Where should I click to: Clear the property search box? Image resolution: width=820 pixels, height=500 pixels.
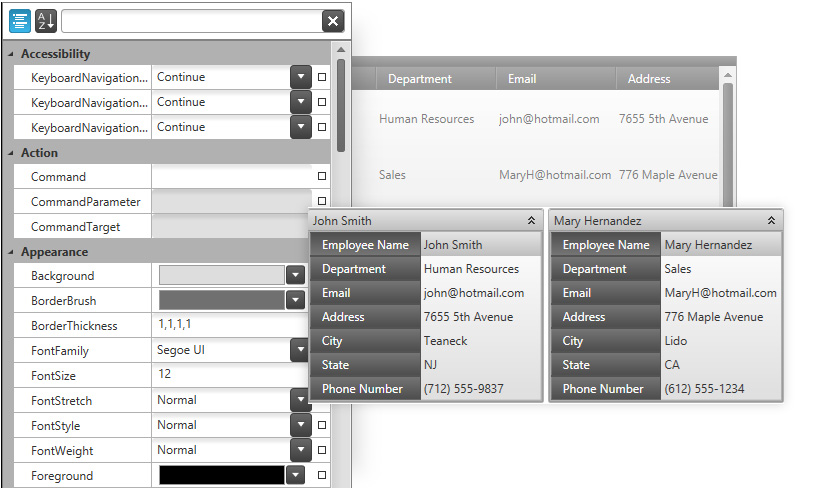333,21
